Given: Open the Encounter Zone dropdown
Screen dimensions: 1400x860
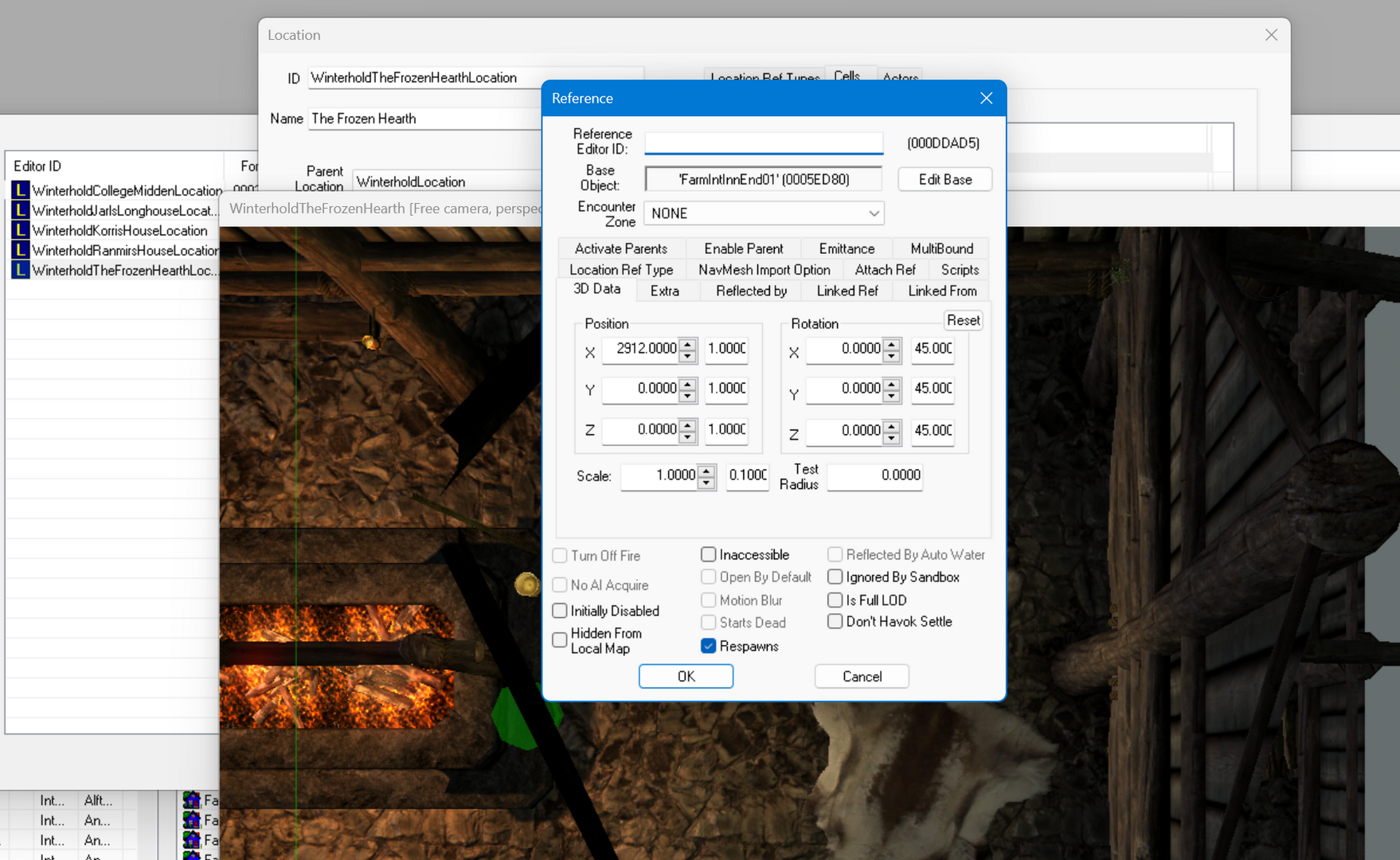Looking at the screenshot, I should pyautogui.click(x=874, y=213).
